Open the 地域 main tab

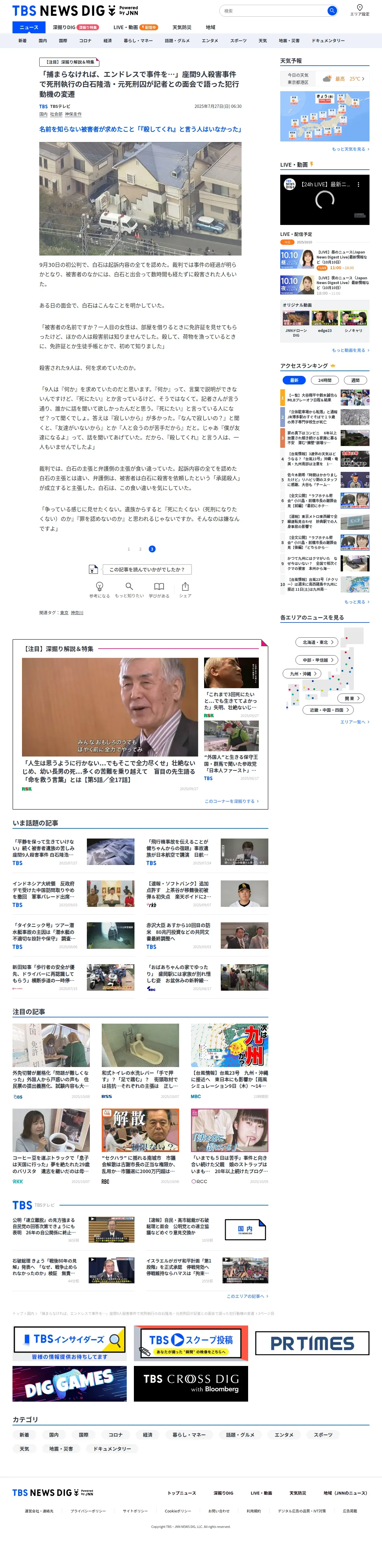pyautogui.click(x=210, y=27)
